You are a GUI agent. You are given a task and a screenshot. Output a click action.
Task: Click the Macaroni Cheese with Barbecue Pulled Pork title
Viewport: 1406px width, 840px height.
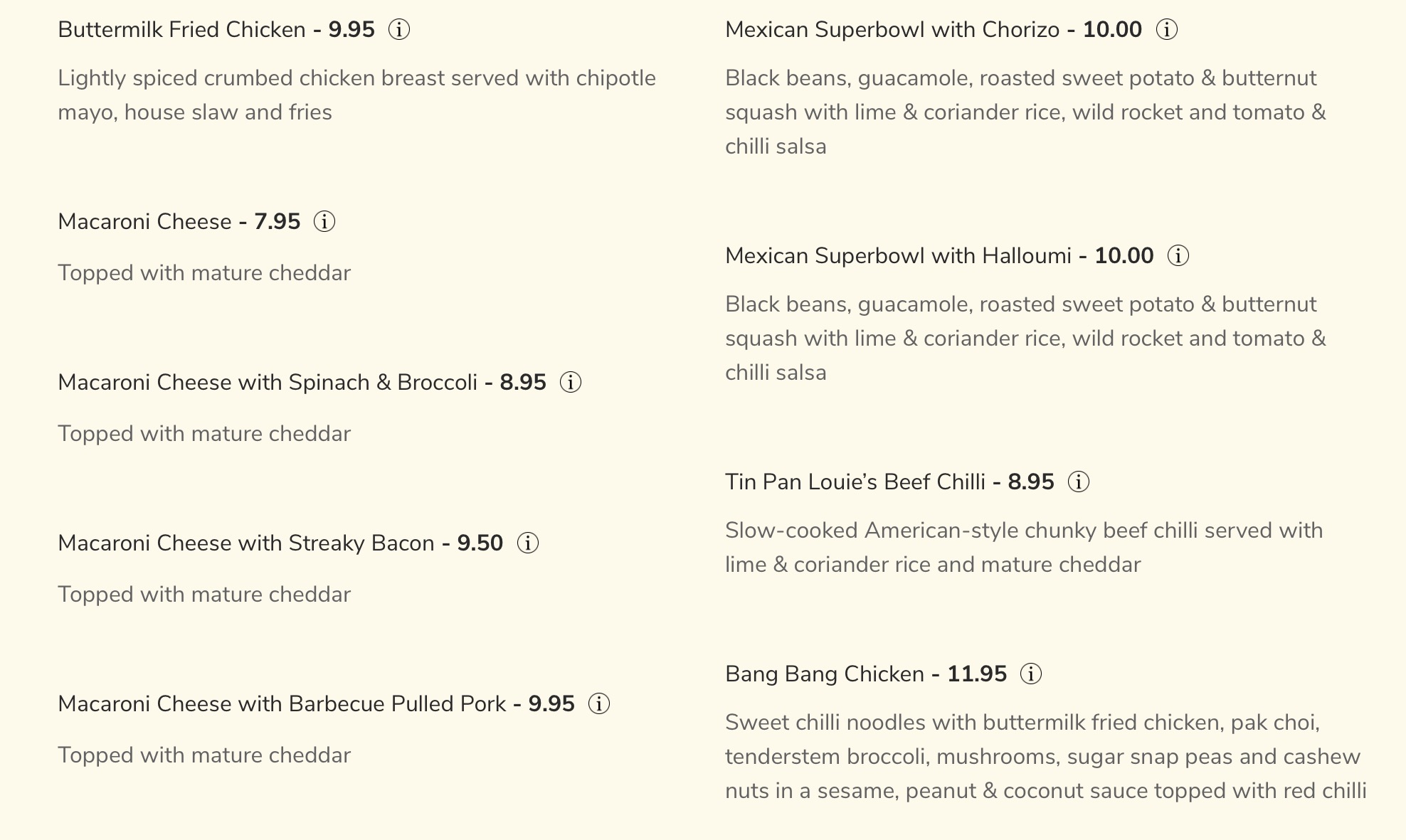coord(281,704)
